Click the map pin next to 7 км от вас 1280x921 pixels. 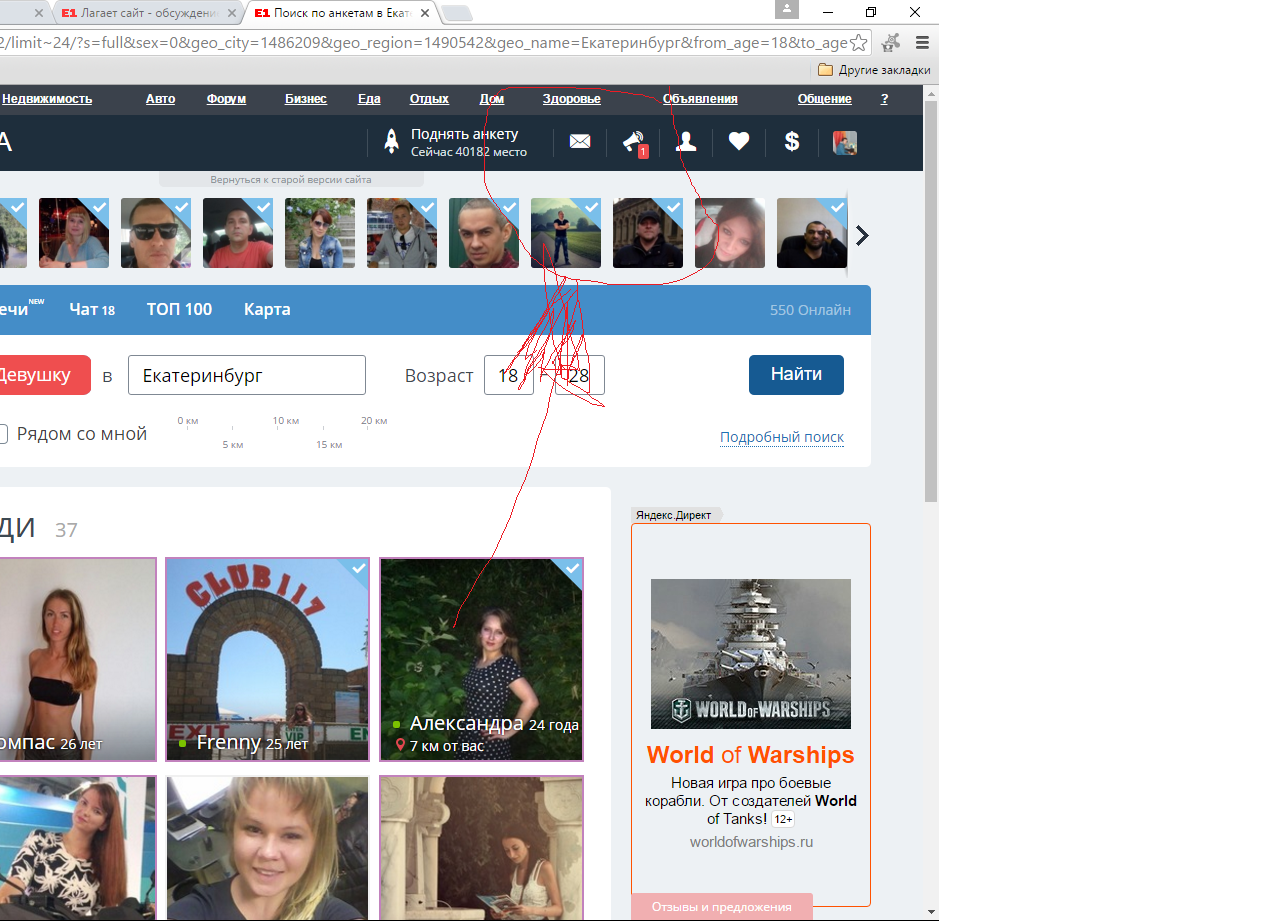click(400, 746)
